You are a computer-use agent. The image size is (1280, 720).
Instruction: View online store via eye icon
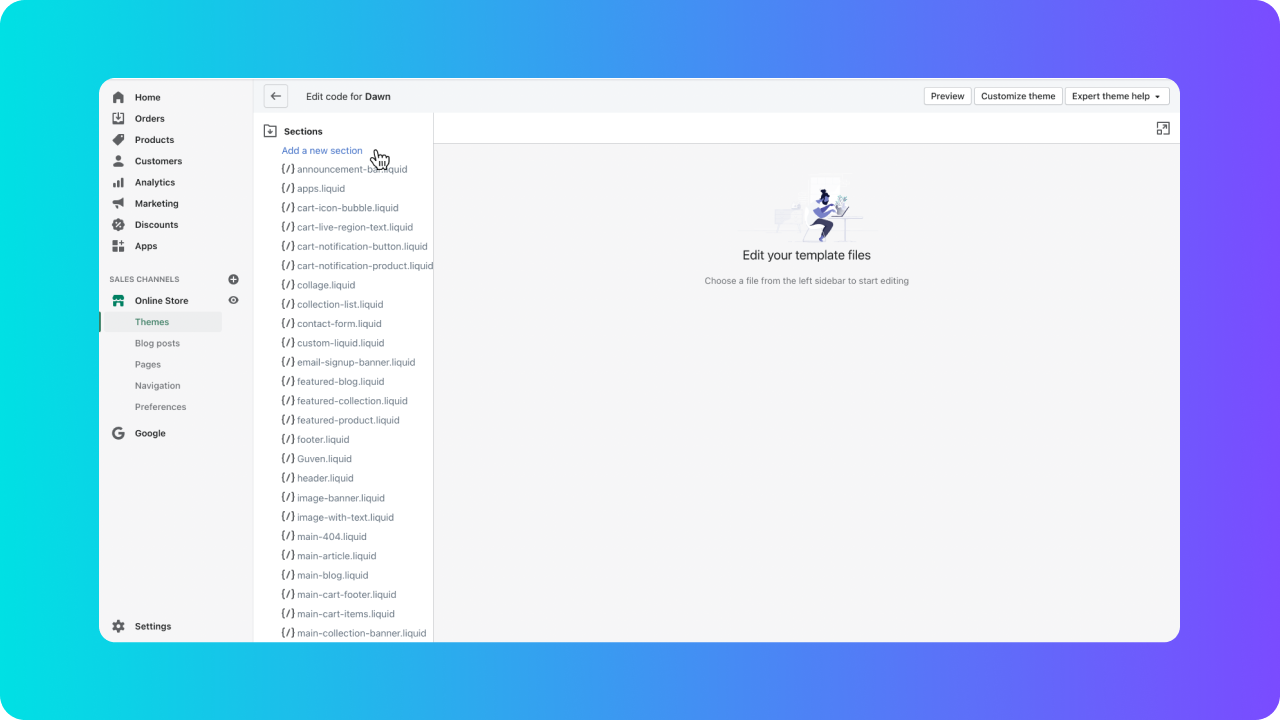[233, 300]
